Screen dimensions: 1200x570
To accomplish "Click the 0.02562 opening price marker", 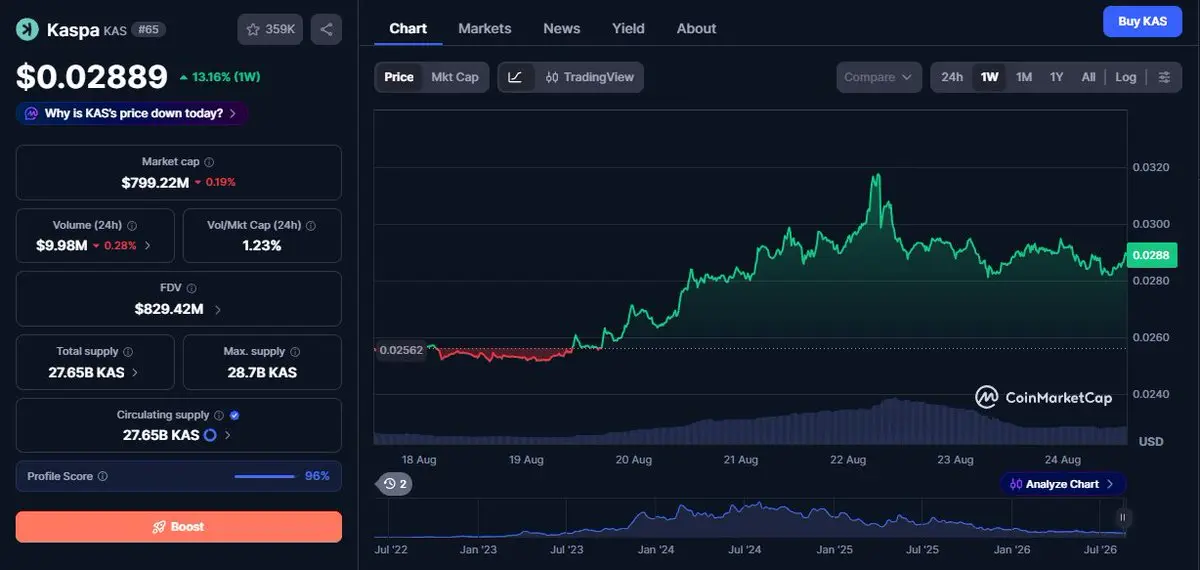I will point(400,350).
